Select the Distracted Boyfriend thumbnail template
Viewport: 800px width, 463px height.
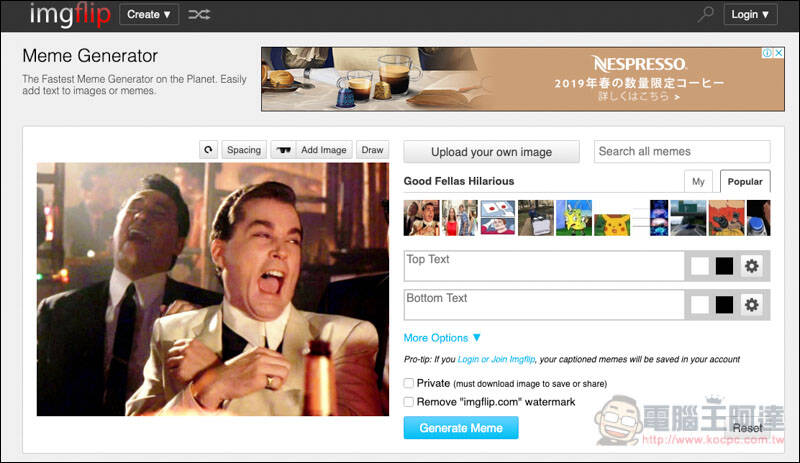coord(460,218)
